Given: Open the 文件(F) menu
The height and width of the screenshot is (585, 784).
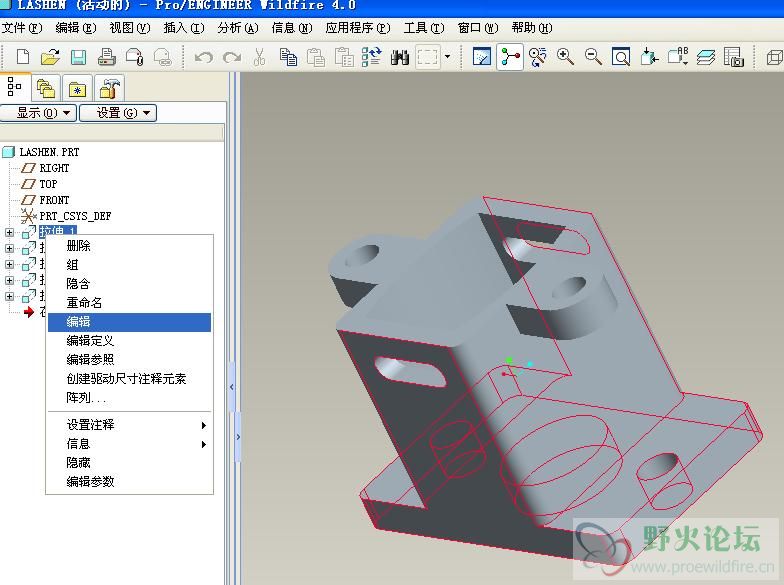Looking at the screenshot, I should (x=22, y=28).
